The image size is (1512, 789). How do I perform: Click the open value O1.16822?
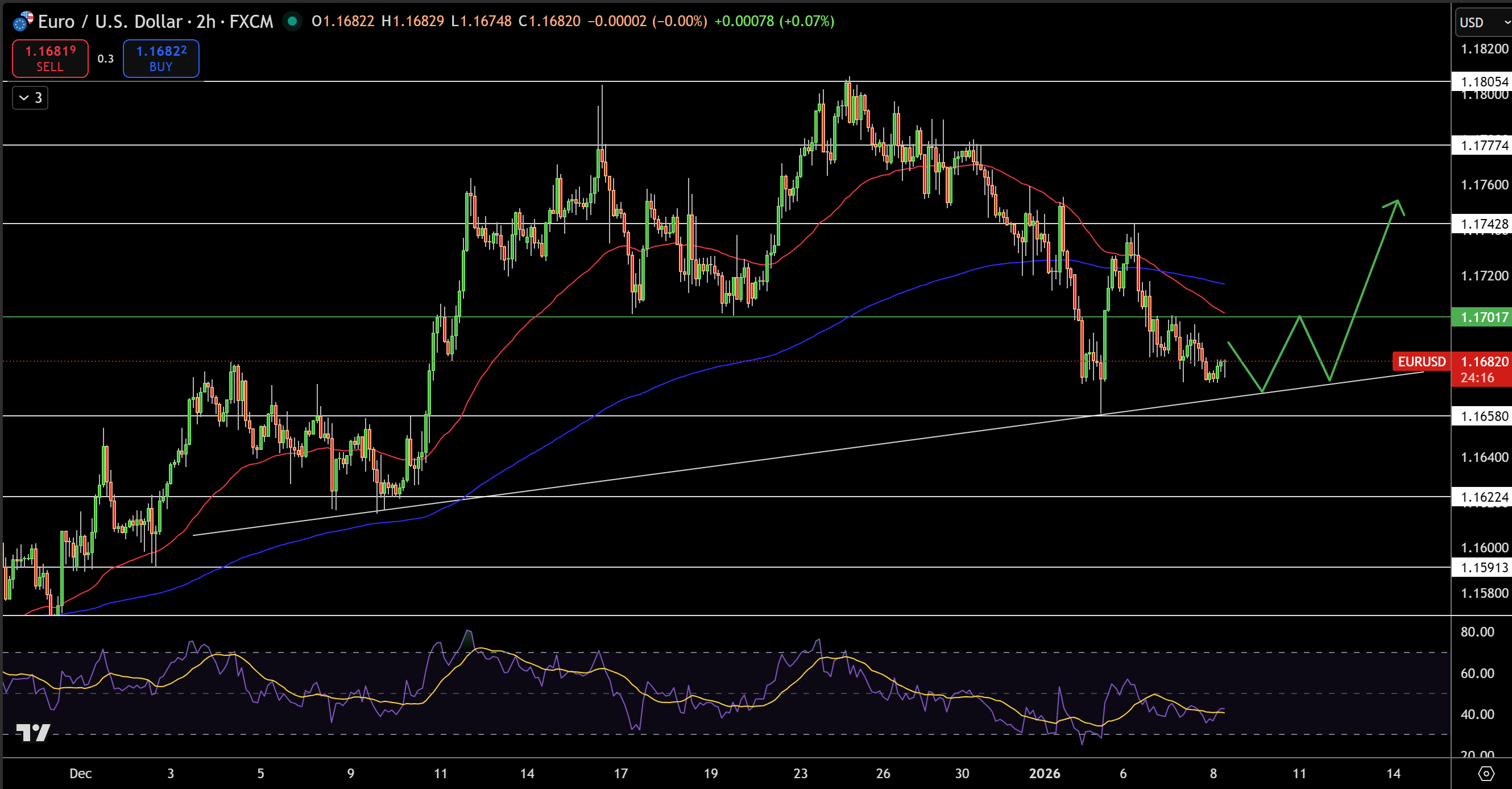coord(343,21)
